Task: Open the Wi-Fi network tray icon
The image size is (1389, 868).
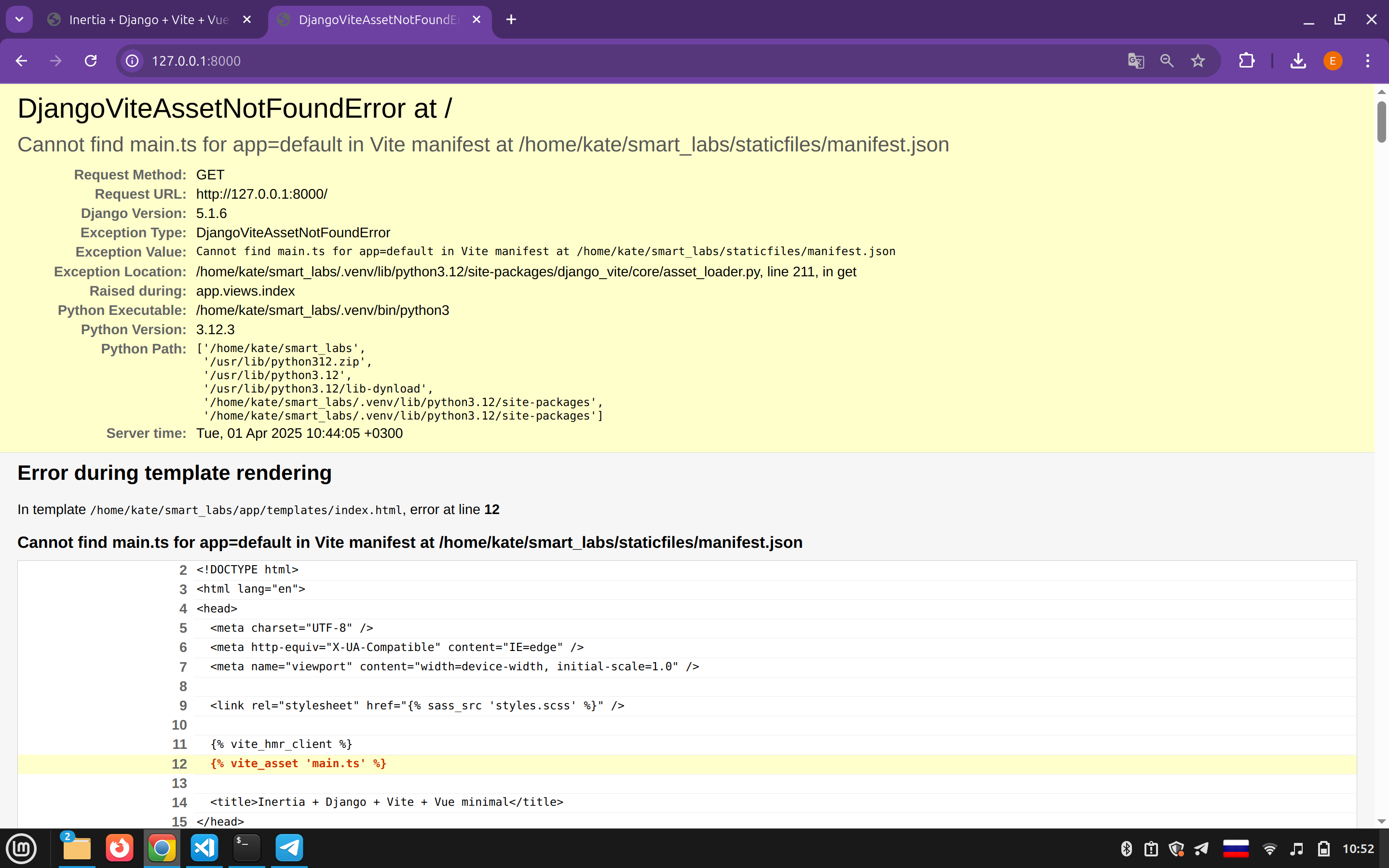Action: point(1269,849)
